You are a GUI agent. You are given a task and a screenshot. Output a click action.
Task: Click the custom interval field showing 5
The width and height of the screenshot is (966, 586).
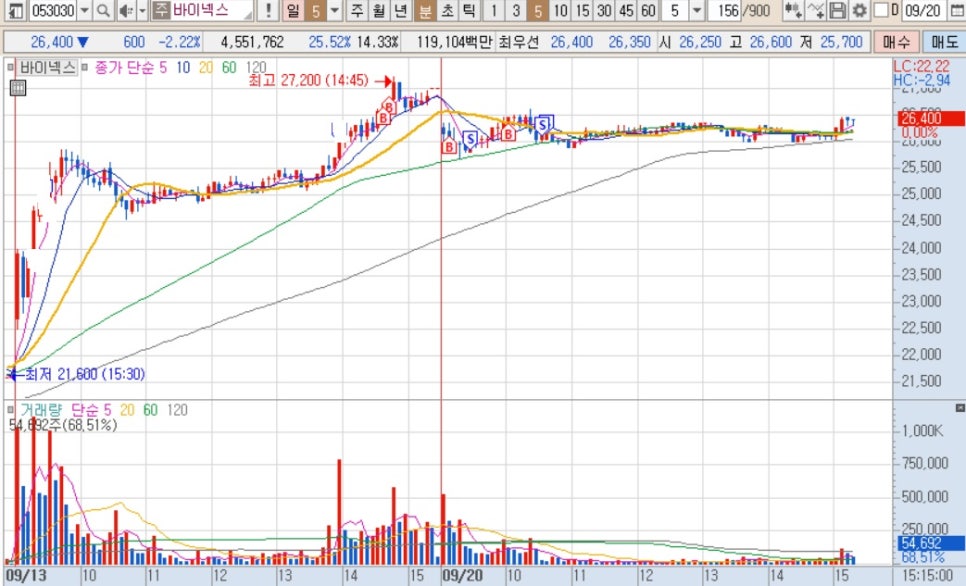tap(676, 10)
